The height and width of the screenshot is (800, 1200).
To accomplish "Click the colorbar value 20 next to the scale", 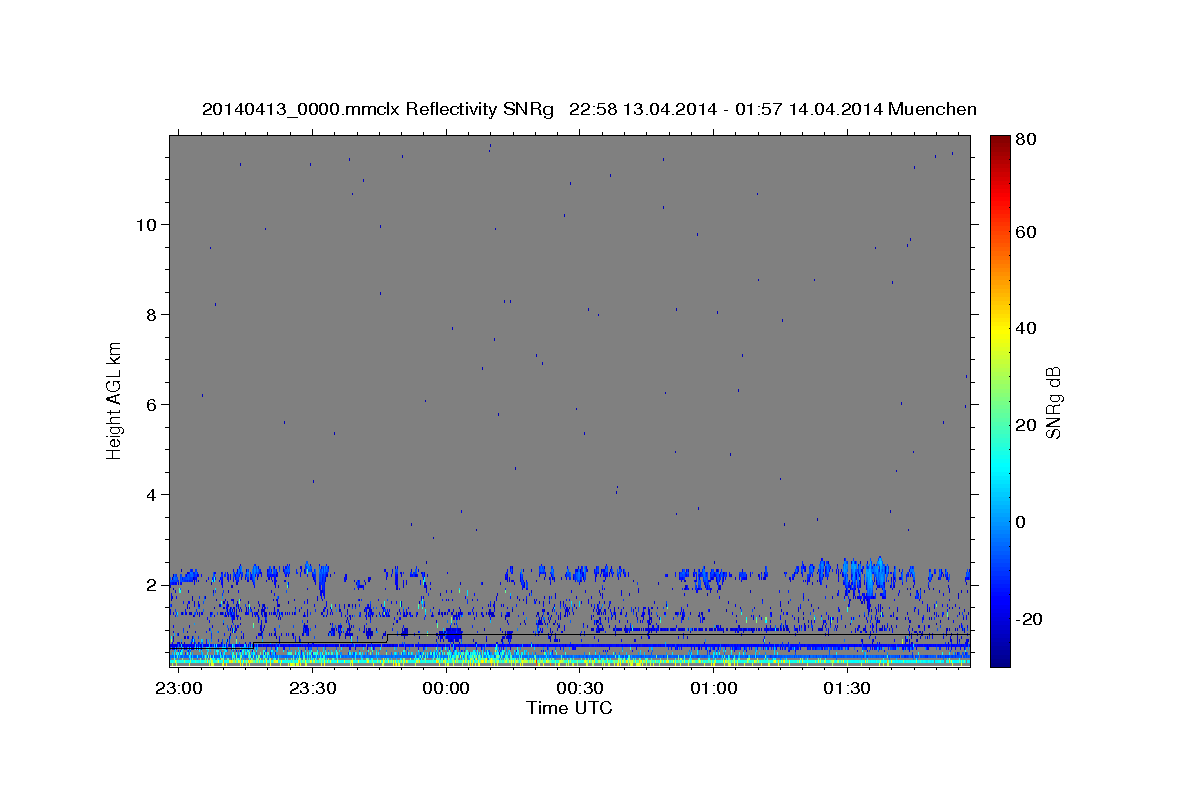I will (1026, 425).
